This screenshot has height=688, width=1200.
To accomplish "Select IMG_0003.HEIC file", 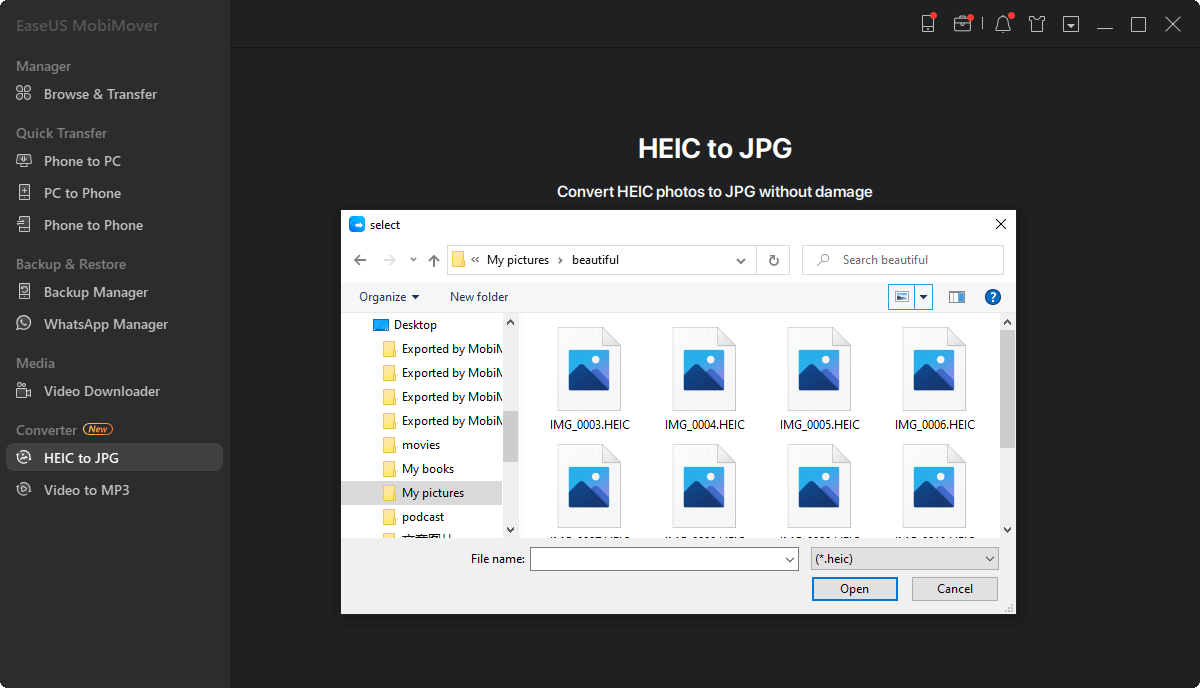I will [x=590, y=380].
